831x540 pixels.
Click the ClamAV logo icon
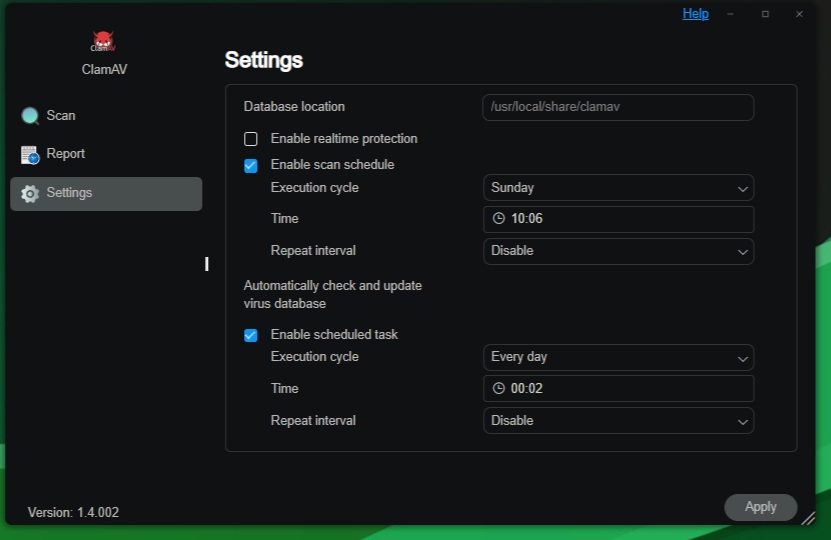[103, 41]
